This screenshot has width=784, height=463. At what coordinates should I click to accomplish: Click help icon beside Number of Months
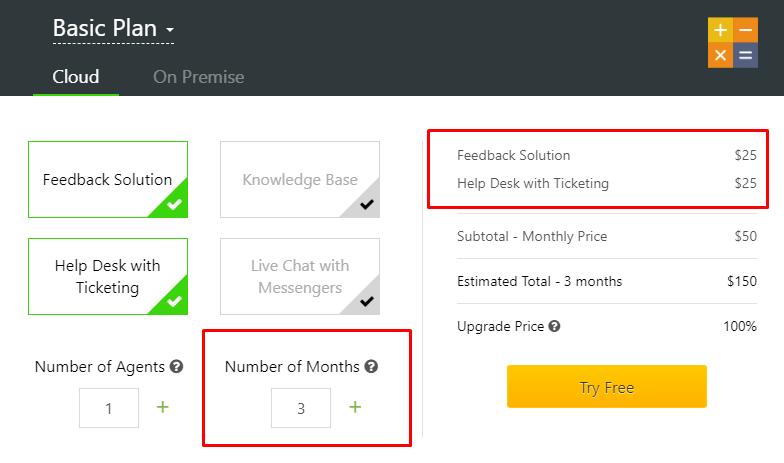[371, 367]
